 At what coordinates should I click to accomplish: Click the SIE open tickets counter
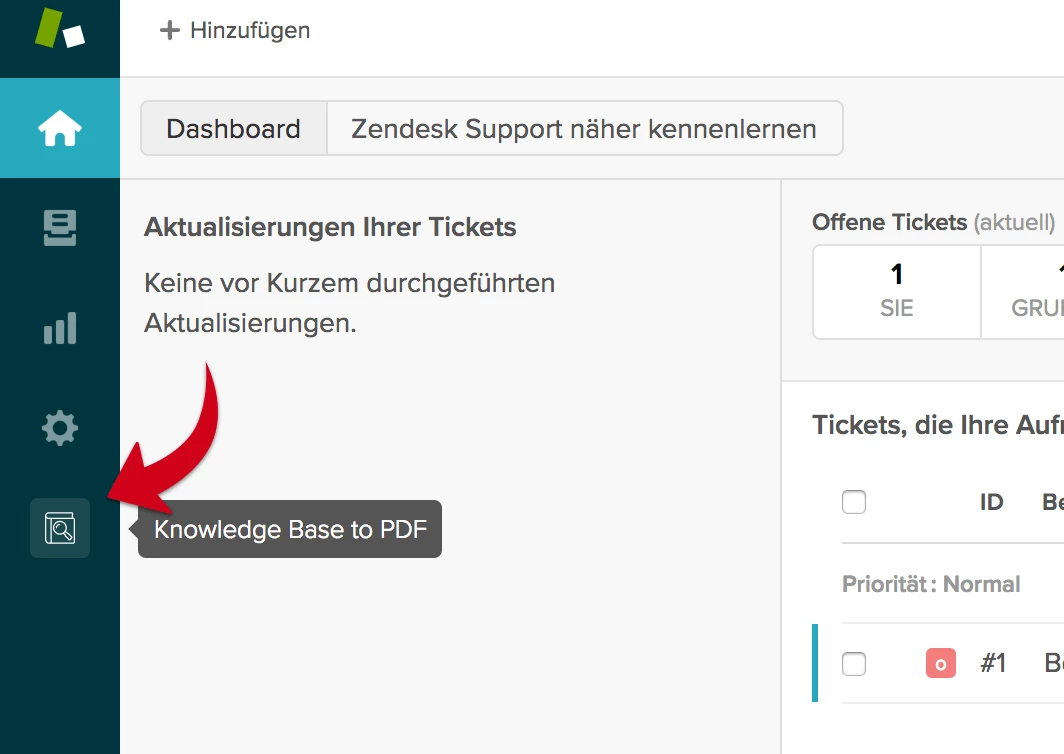896,291
